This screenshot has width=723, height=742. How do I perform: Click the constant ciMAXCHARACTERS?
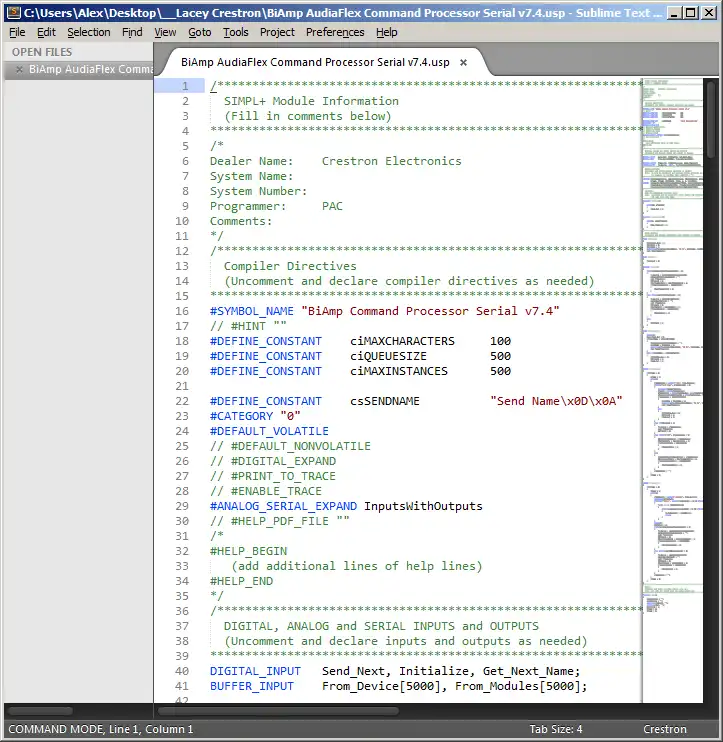coord(402,341)
